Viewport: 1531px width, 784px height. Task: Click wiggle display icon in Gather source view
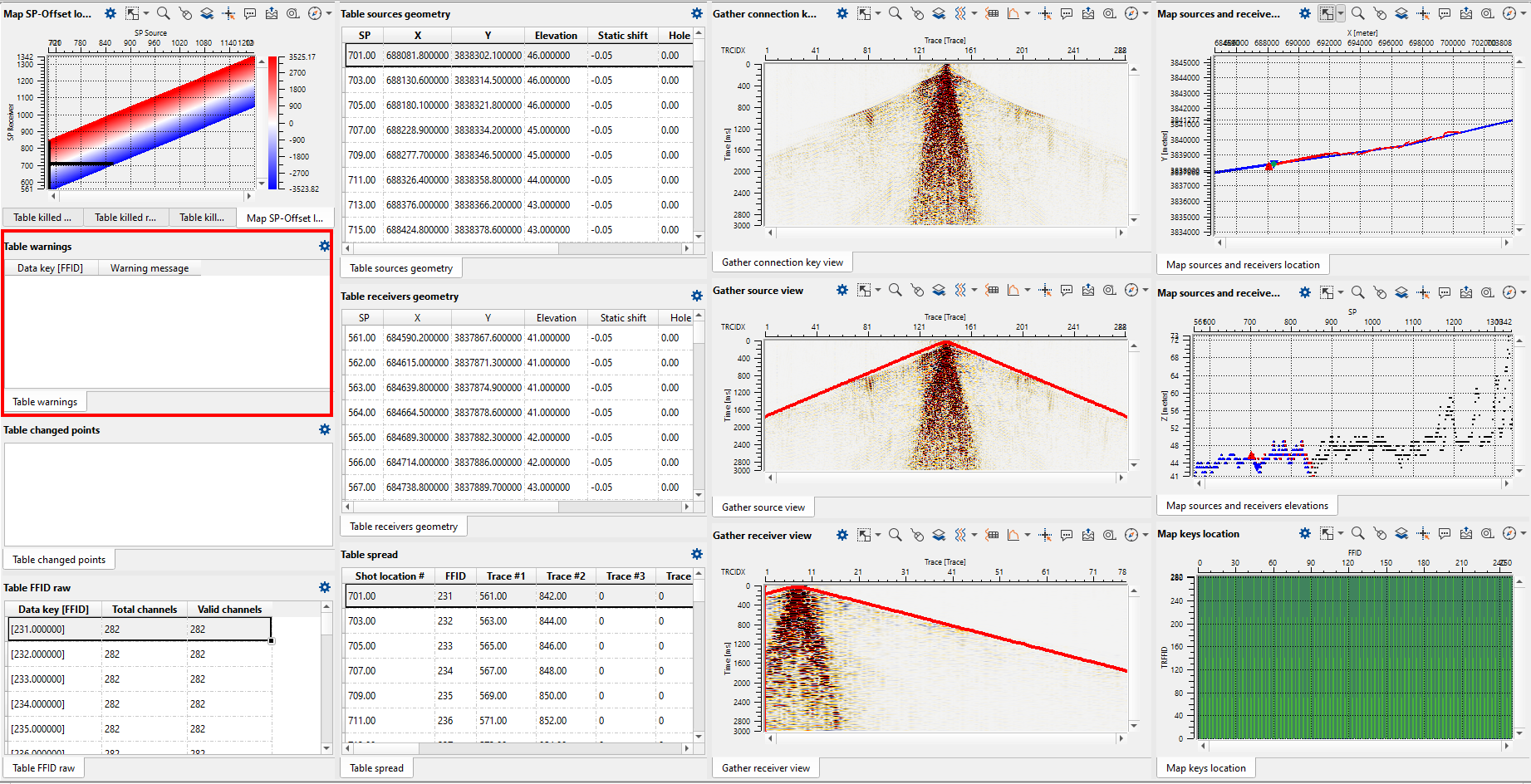point(959,290)
